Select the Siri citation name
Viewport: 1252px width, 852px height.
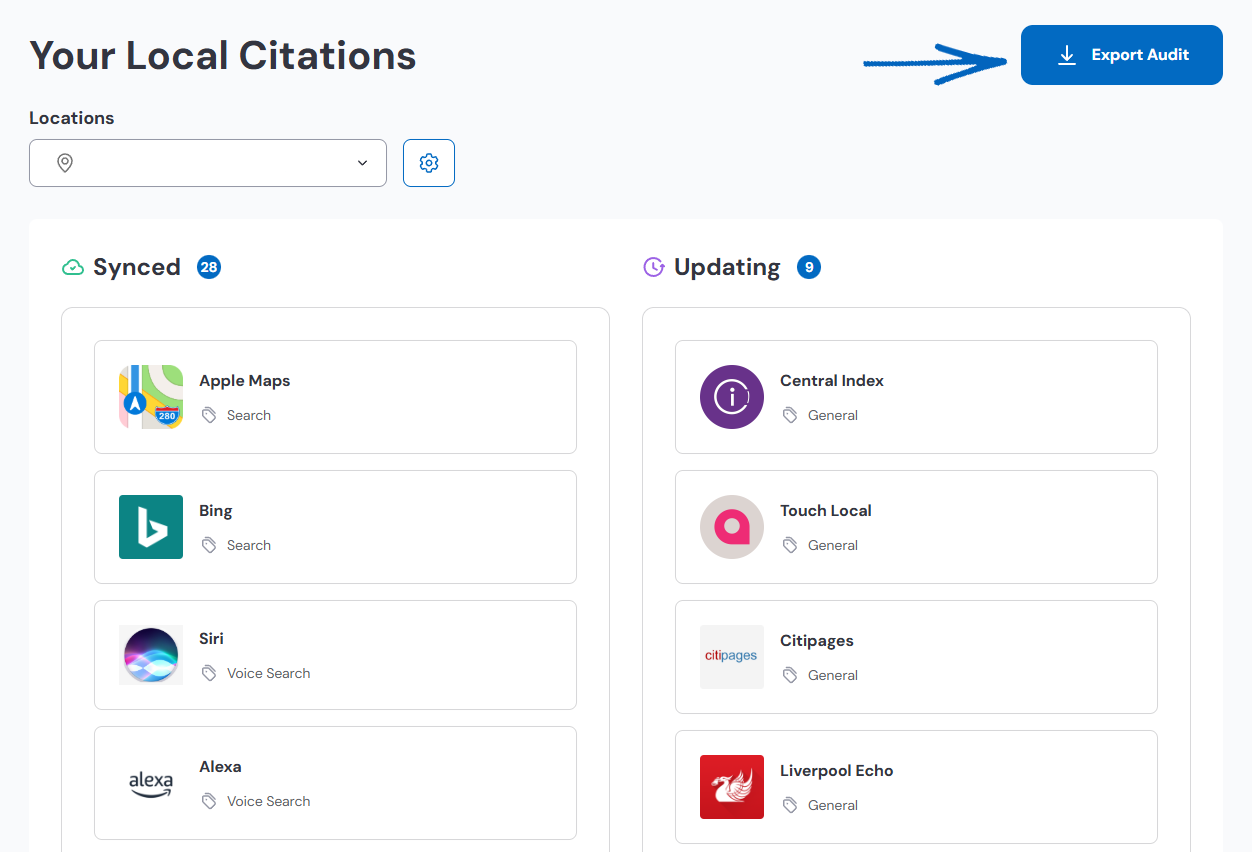[x=212, y=638]
